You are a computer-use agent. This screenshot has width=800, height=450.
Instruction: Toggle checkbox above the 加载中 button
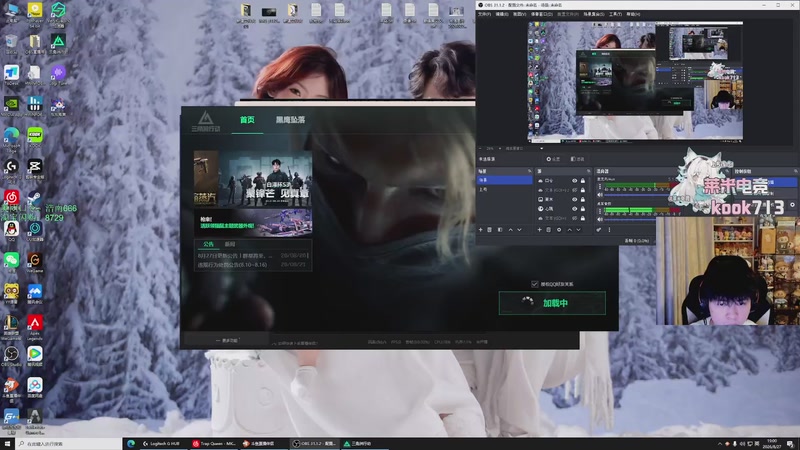pyautogui.click(x=535, y=284)
